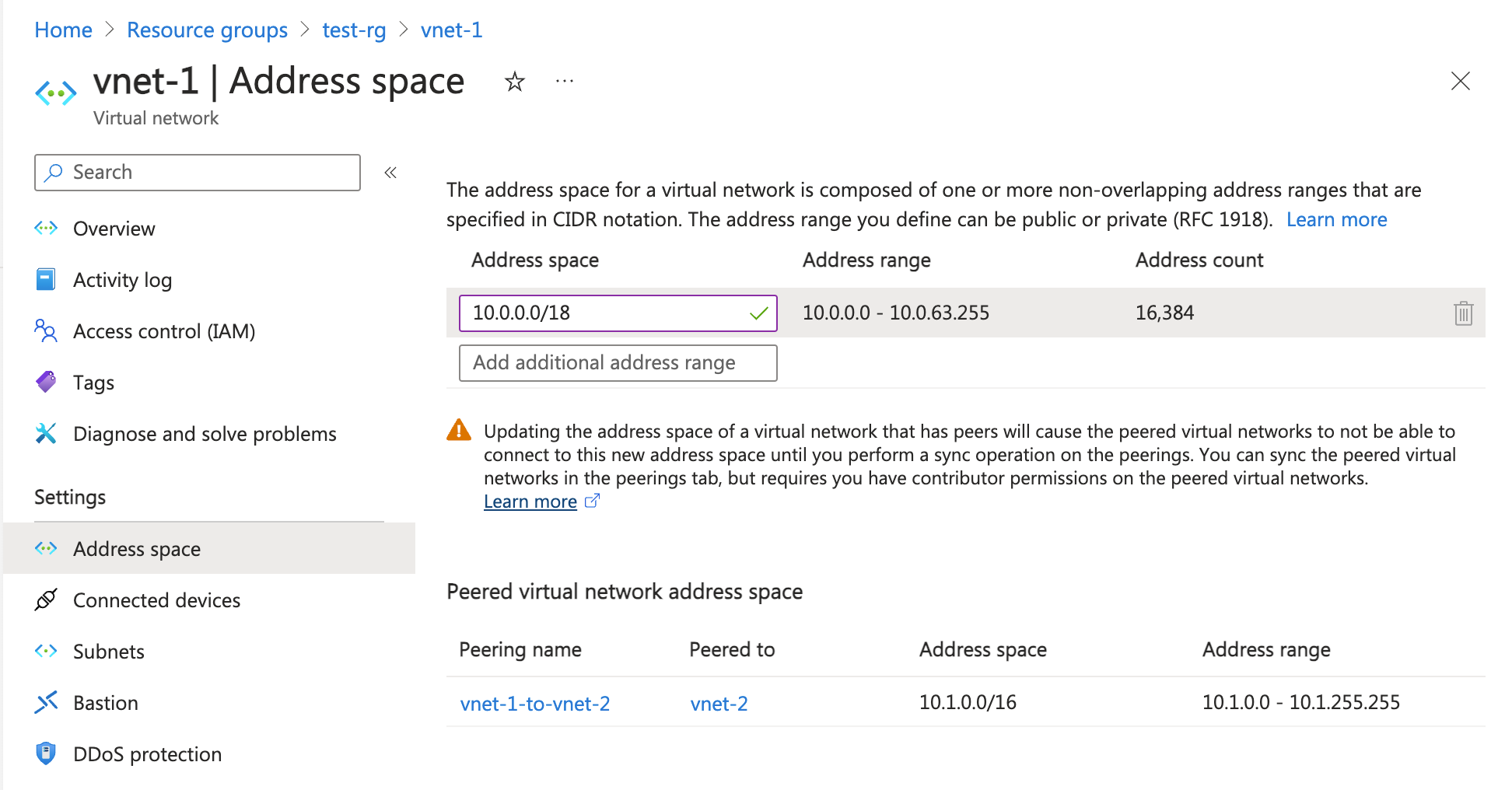
Task: Favorite this page with the star icon
Action: click(x=514, y=81)
